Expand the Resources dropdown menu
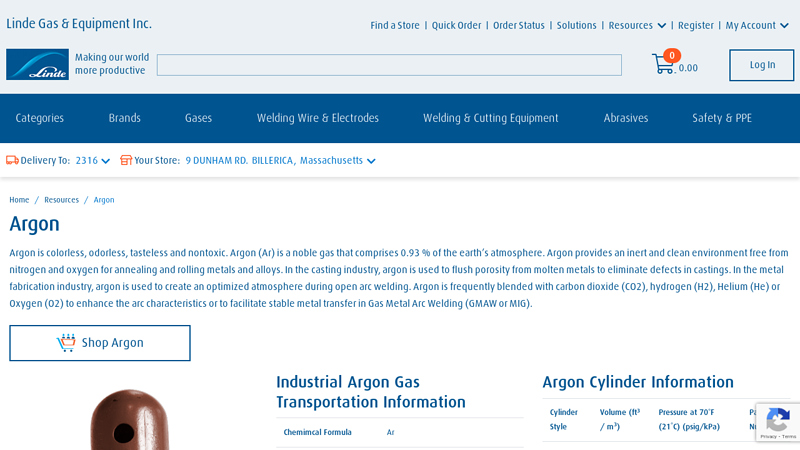Screen dimensions: 800x450 [x=637, y=25]
